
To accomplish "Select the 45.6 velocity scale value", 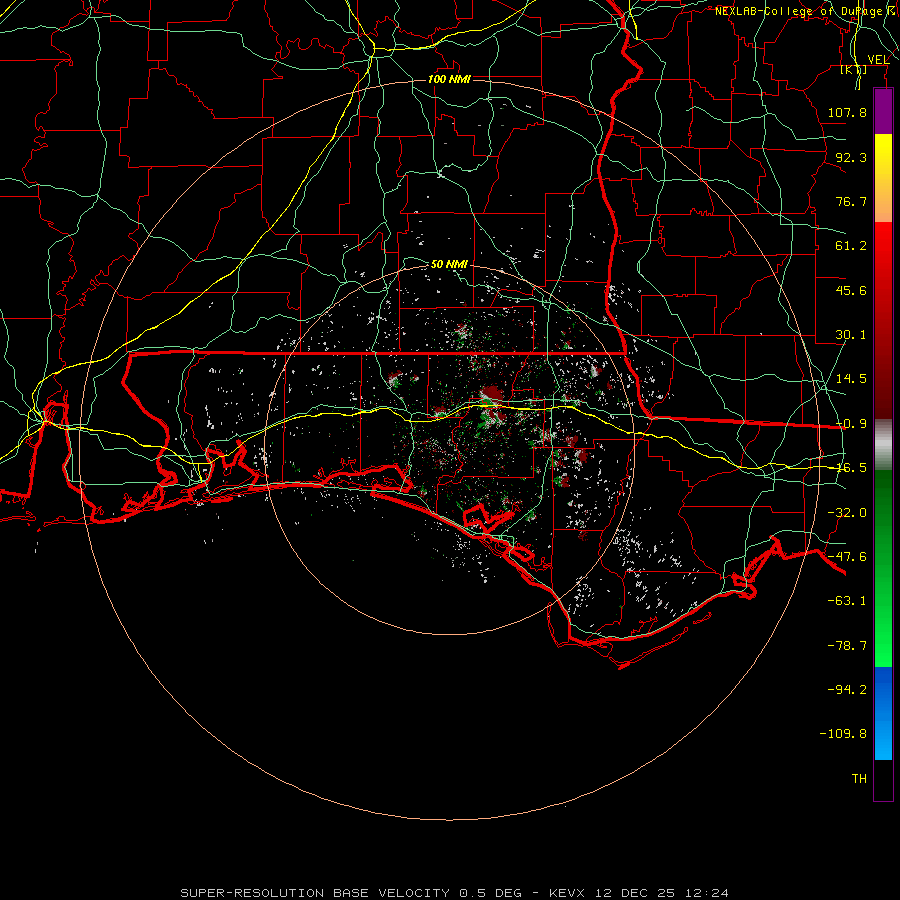I will tap(851, 290).
